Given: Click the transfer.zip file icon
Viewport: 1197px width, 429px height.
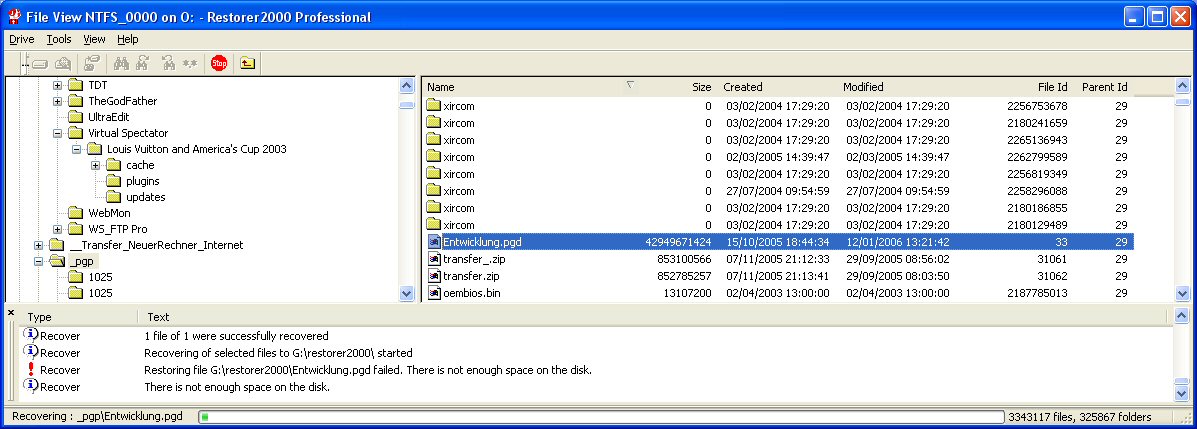Looking at the screenshot, I should pos(434,276).
